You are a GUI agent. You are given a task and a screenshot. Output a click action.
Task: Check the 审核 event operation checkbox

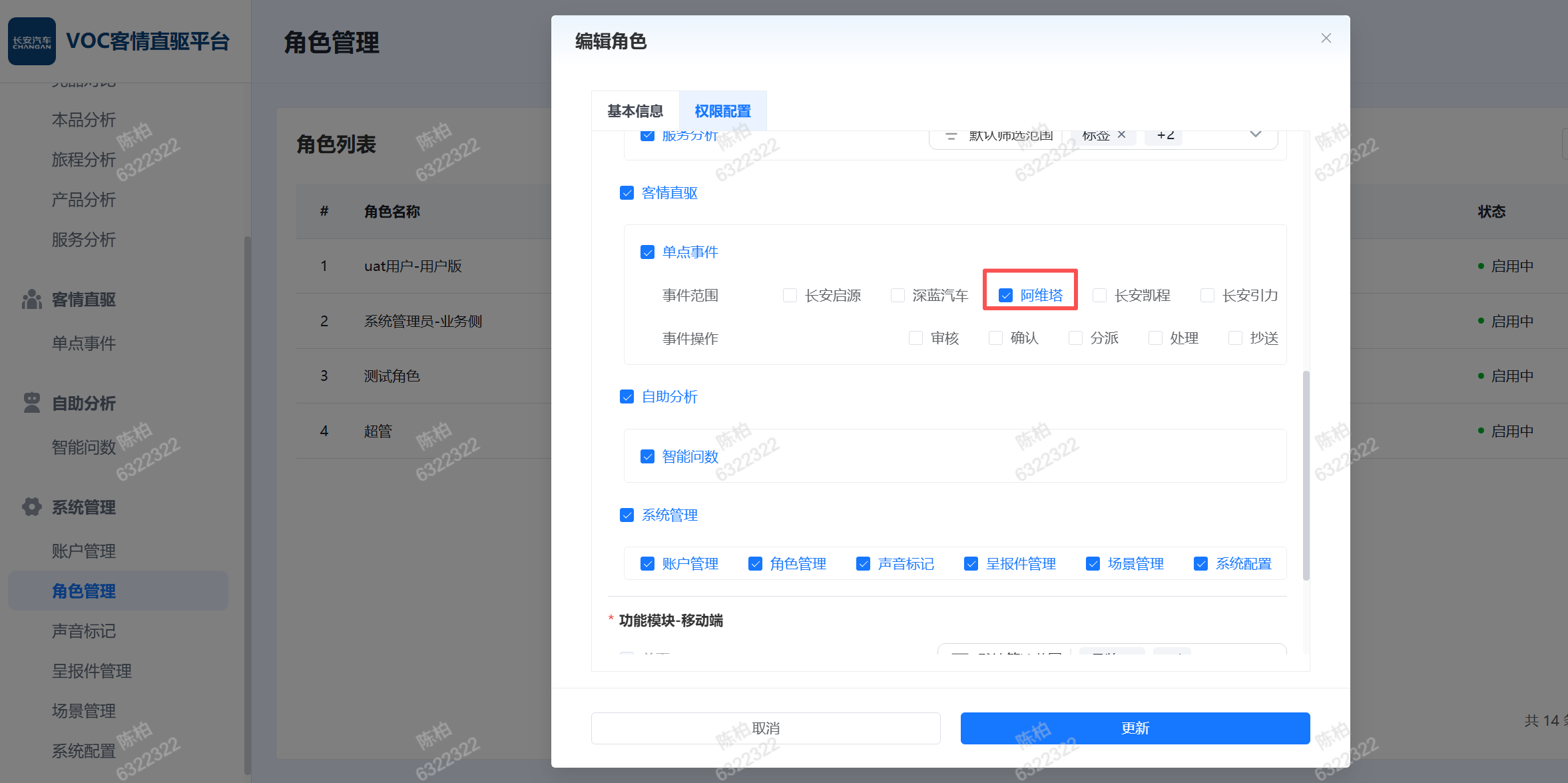click(915, 338)
